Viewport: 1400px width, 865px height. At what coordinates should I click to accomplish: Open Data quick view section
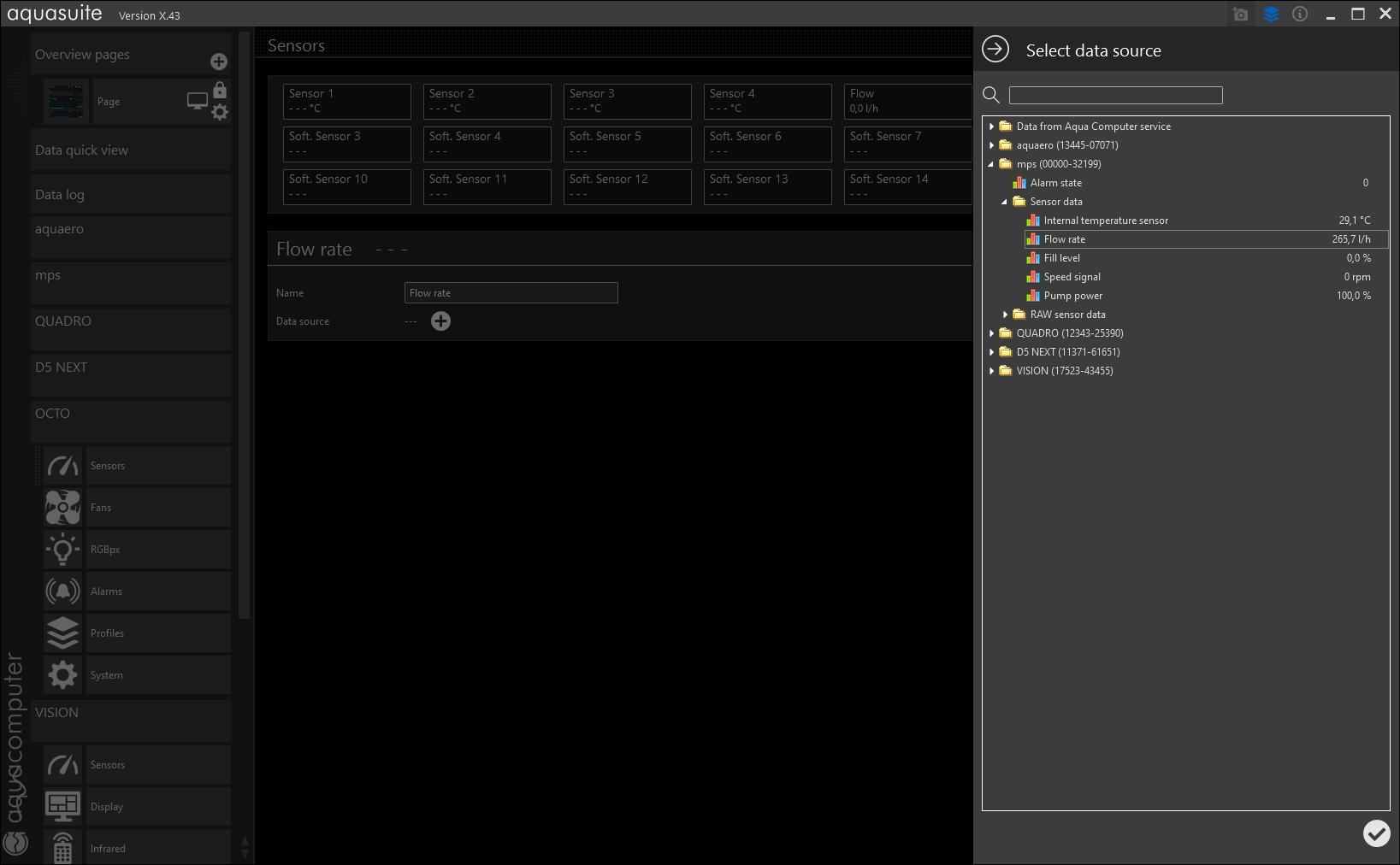[x=130, y=150]
